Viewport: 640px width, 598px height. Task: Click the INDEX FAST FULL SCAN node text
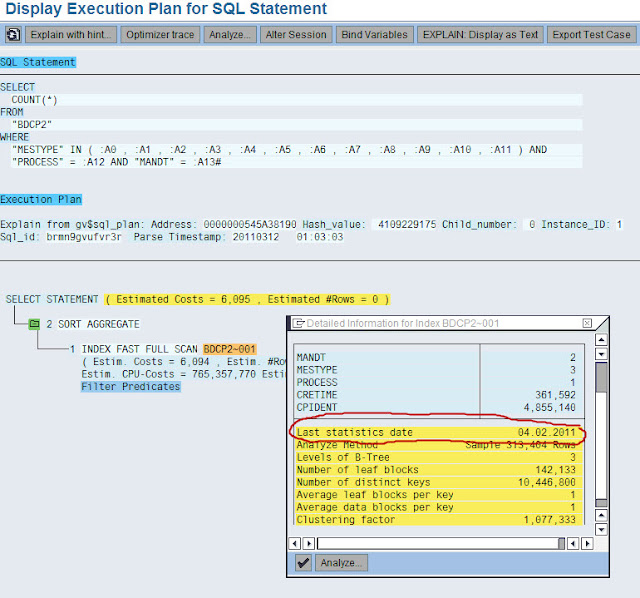(x=139, y=349)
